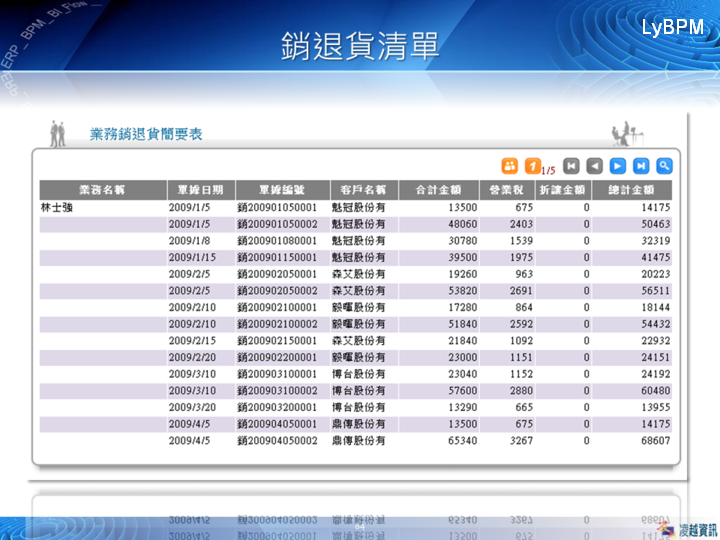Click the 總計金額 column header

[x=632, y=190]
